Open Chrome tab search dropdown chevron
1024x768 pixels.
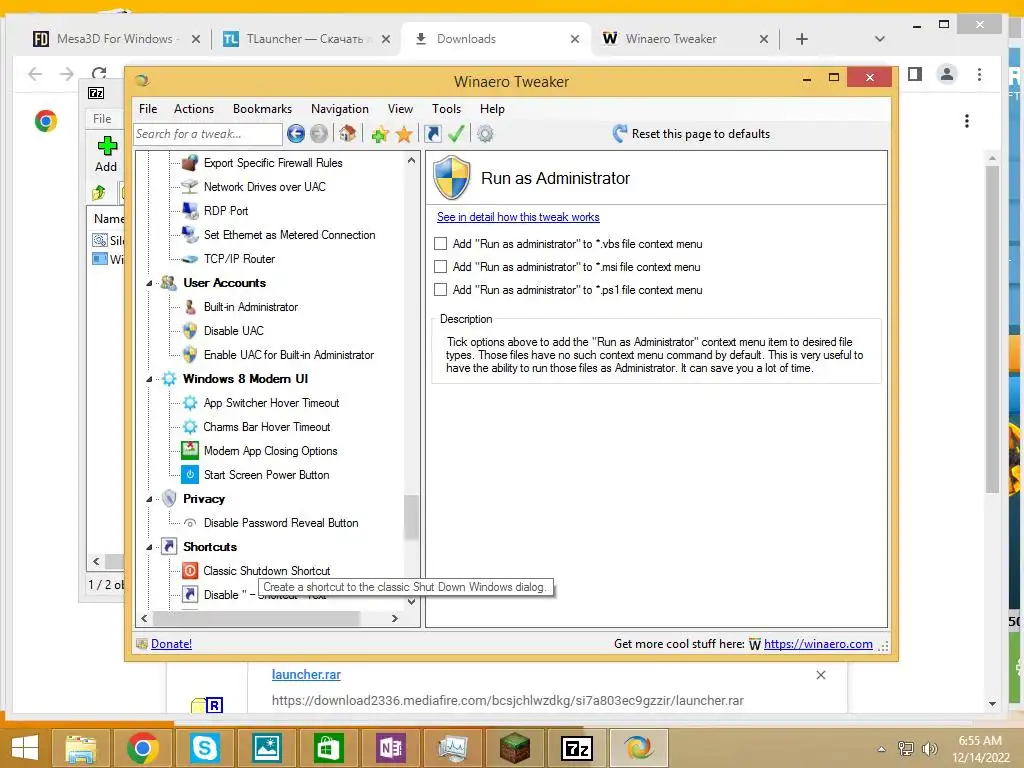pos(880,39)
